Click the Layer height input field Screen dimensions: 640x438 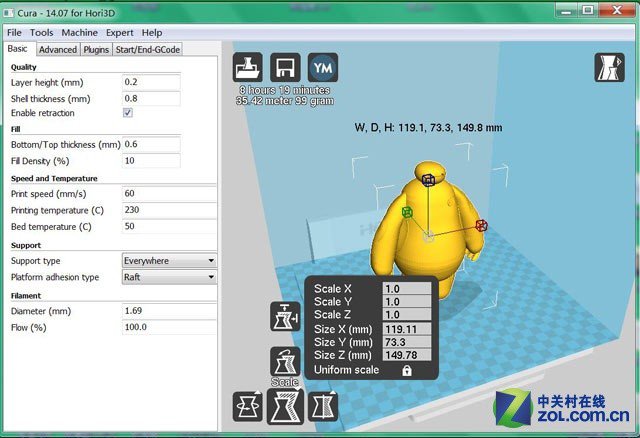[151, 82]
